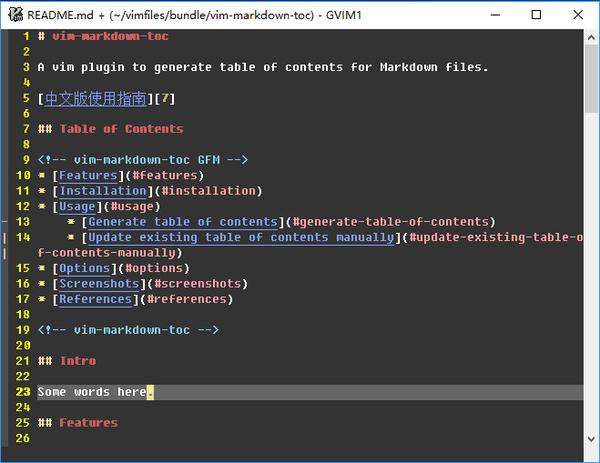Click the heading text 'vim-markdown-toc' on line 1
This screenshot has height=463, width=600.
pyautogui.click(x=110, y=36)
